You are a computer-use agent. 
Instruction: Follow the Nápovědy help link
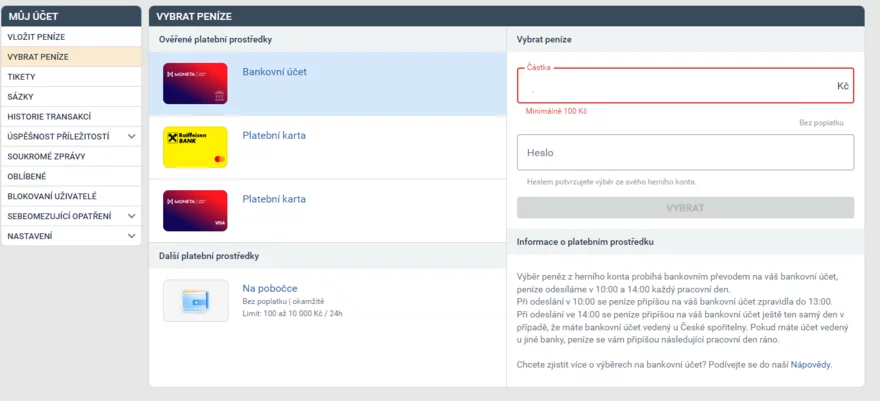[810, 365]
